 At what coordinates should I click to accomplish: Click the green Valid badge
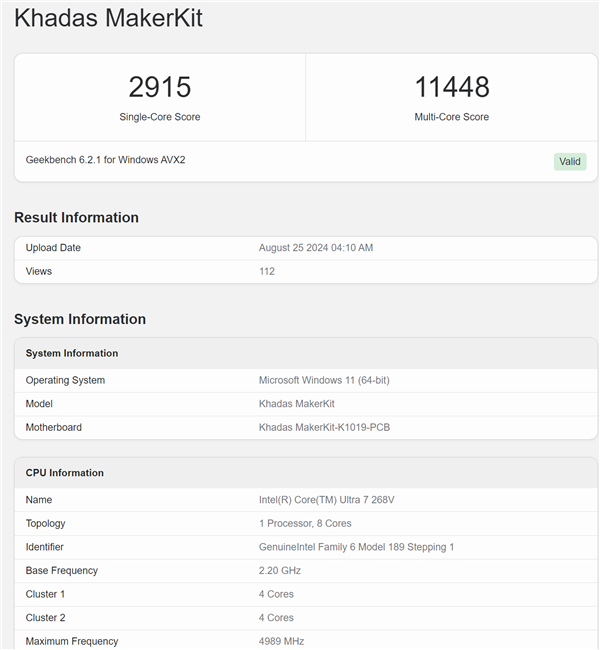570,161
